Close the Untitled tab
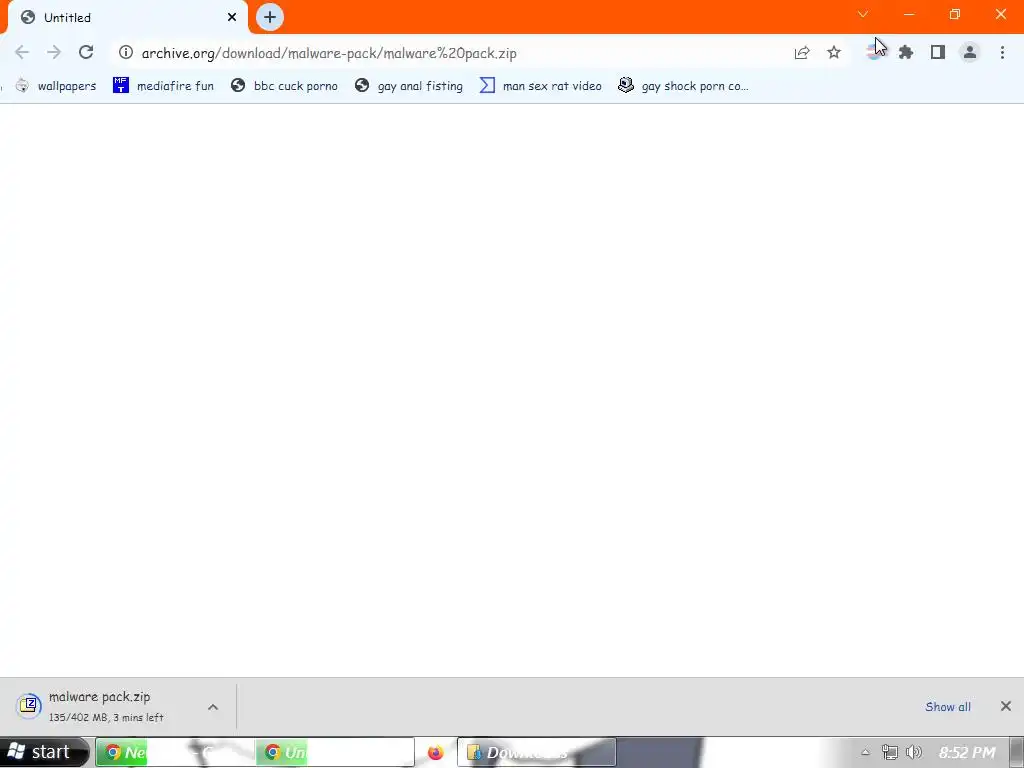 [232, 18]
